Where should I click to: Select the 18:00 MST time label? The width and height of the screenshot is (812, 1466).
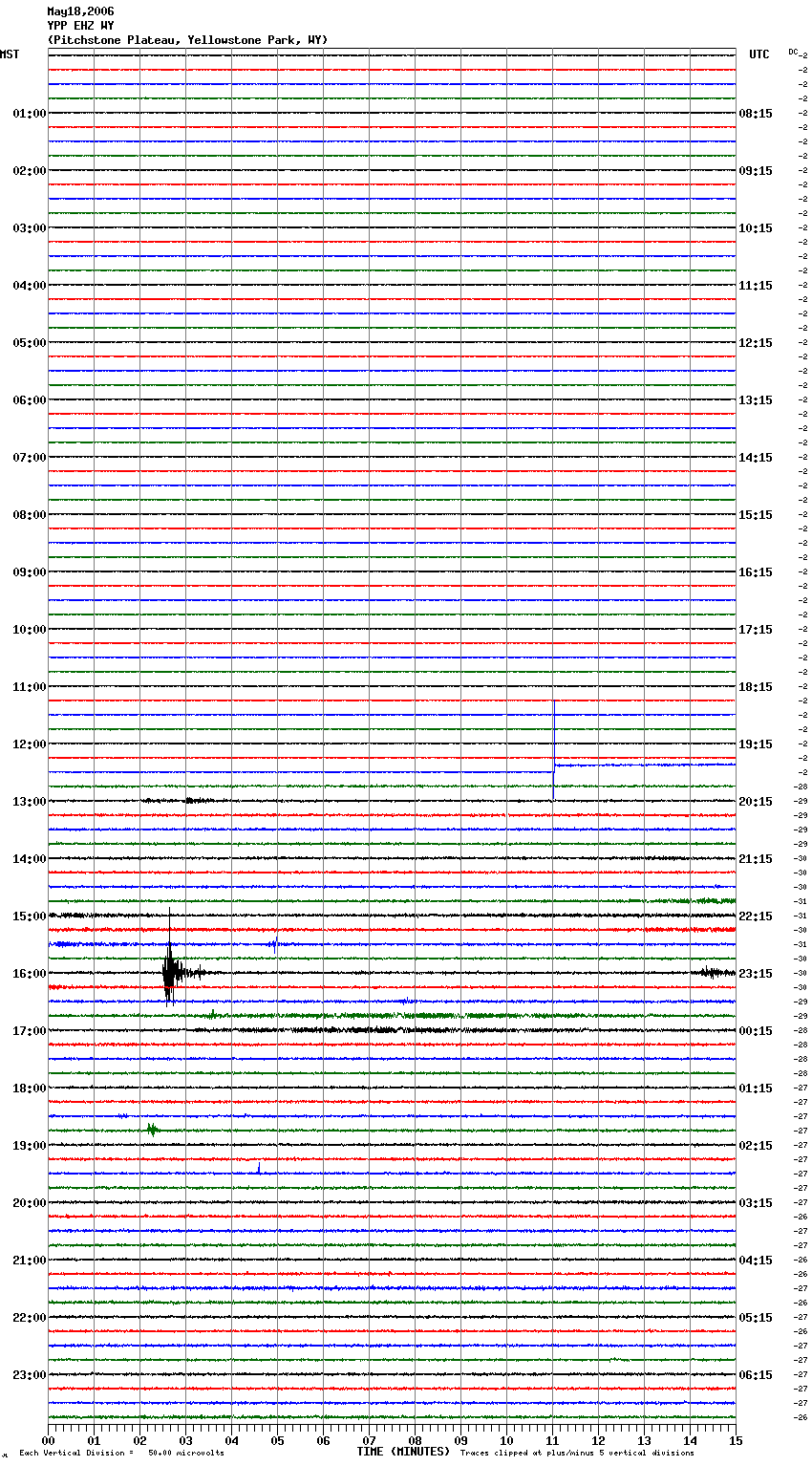point(30,1089)
